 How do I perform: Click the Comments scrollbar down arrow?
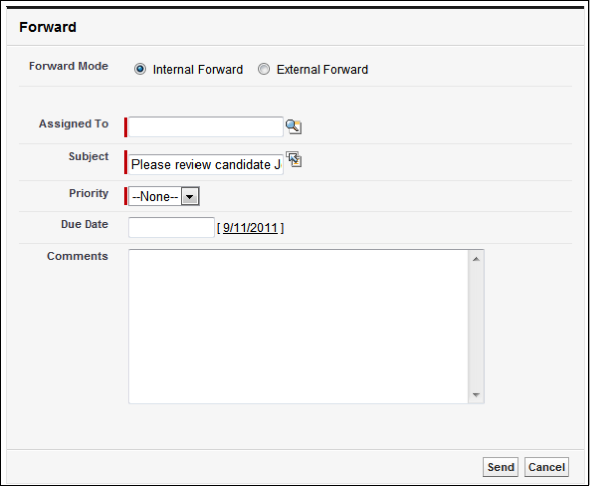pyautogui.click(x=476, y=395)
